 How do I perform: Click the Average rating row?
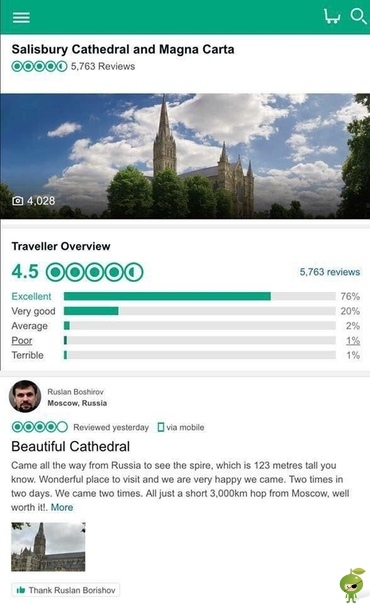[x=186, y=326]
